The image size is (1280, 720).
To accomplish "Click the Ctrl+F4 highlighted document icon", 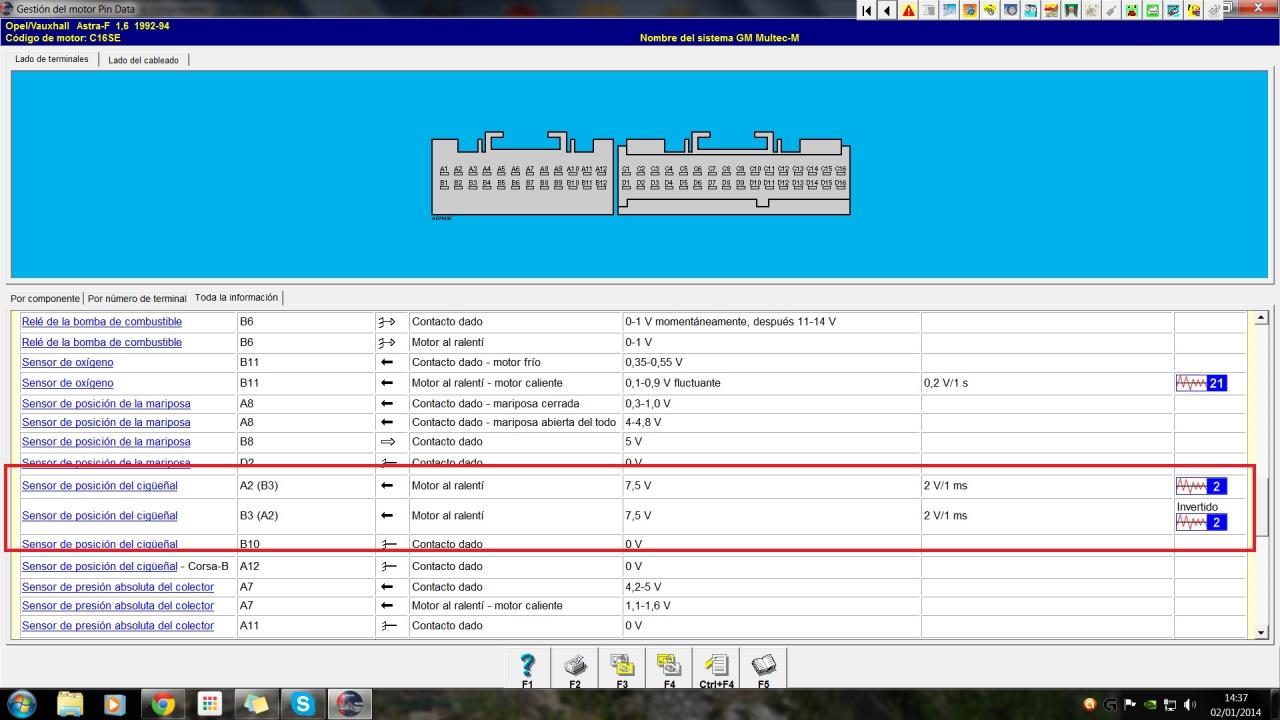I will tap(716, 666).
